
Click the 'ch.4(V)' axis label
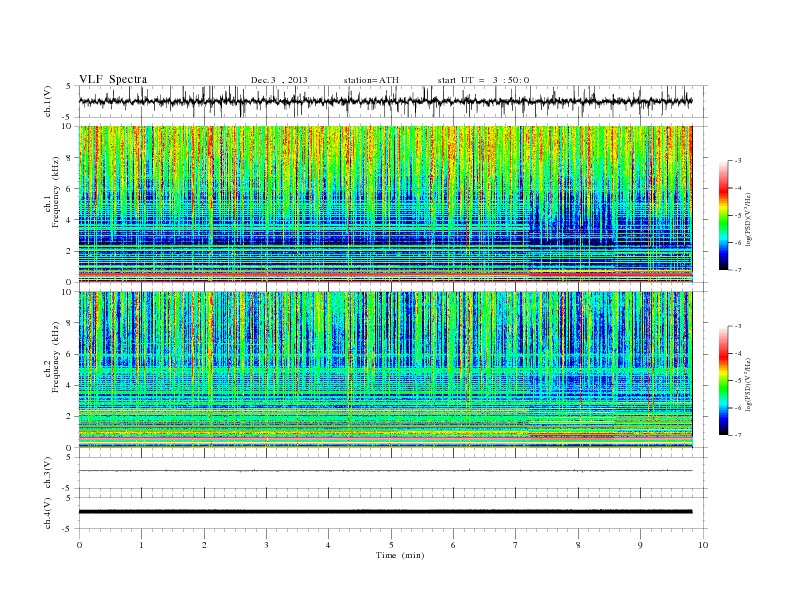pos(48,513)
